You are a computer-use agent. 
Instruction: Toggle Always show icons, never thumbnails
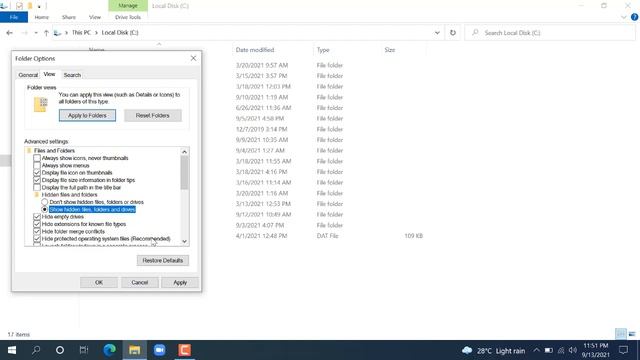[x=37, y=158]
